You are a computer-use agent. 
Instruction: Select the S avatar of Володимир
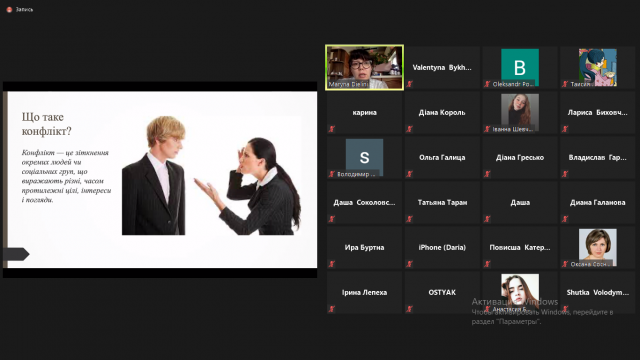(364, 157)
